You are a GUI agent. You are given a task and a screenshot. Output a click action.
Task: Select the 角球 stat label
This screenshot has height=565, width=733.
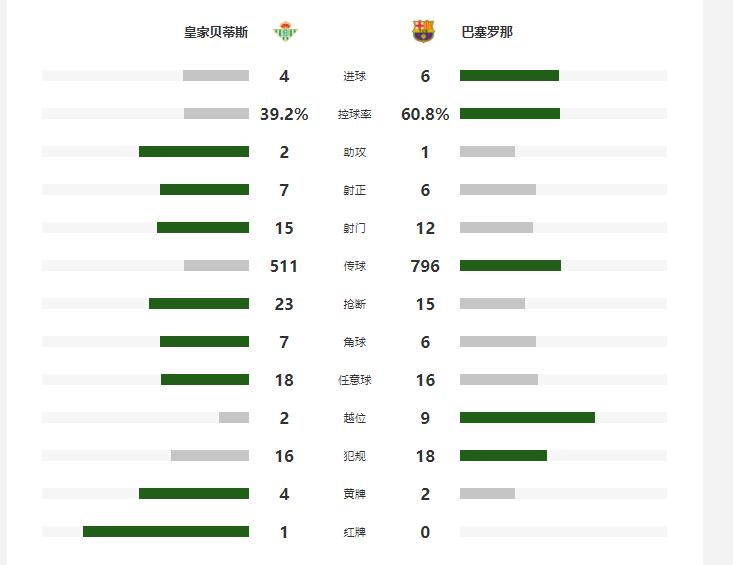pos(355,342)
